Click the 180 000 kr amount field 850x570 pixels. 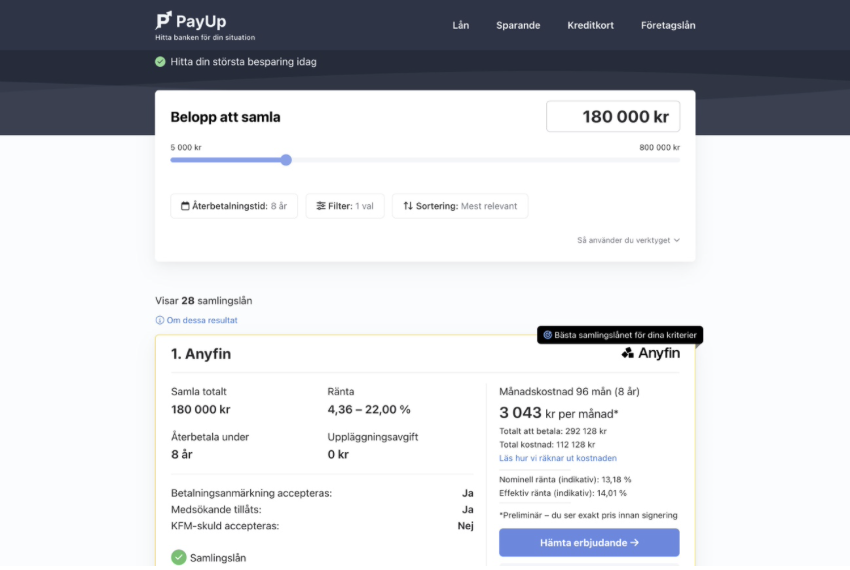pyautogui.click(x=613, y=117)
